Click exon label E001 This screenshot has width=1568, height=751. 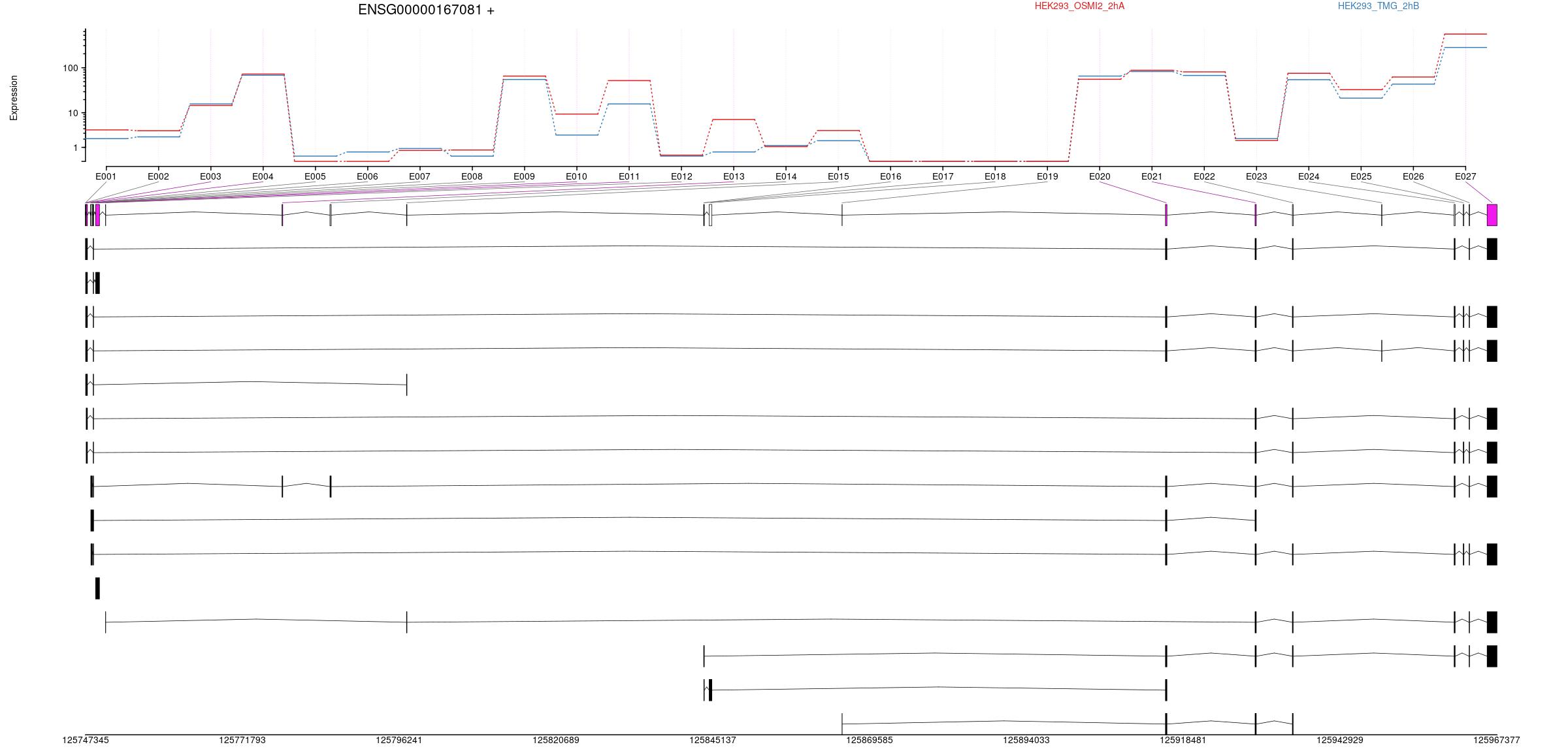[x=106, y=176]
